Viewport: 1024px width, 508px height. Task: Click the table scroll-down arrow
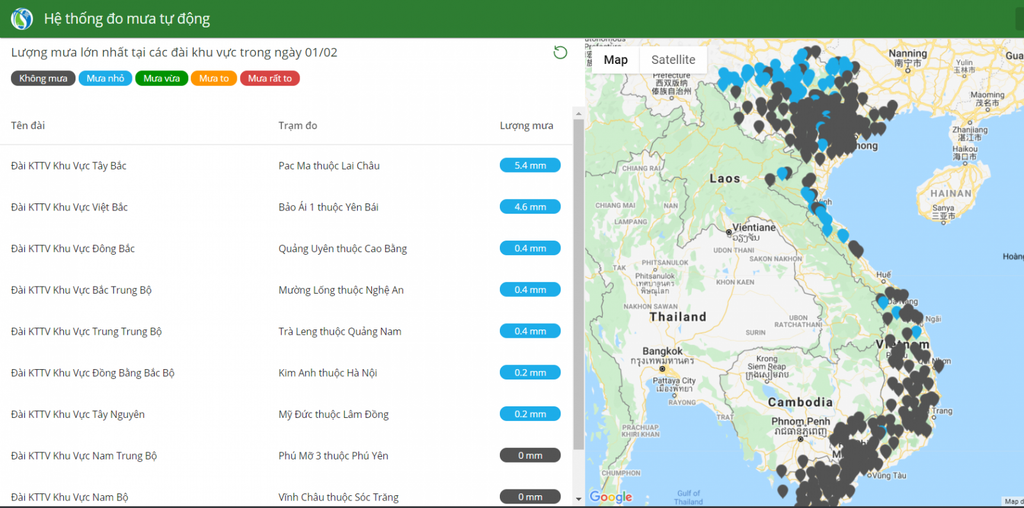point(578,499)
